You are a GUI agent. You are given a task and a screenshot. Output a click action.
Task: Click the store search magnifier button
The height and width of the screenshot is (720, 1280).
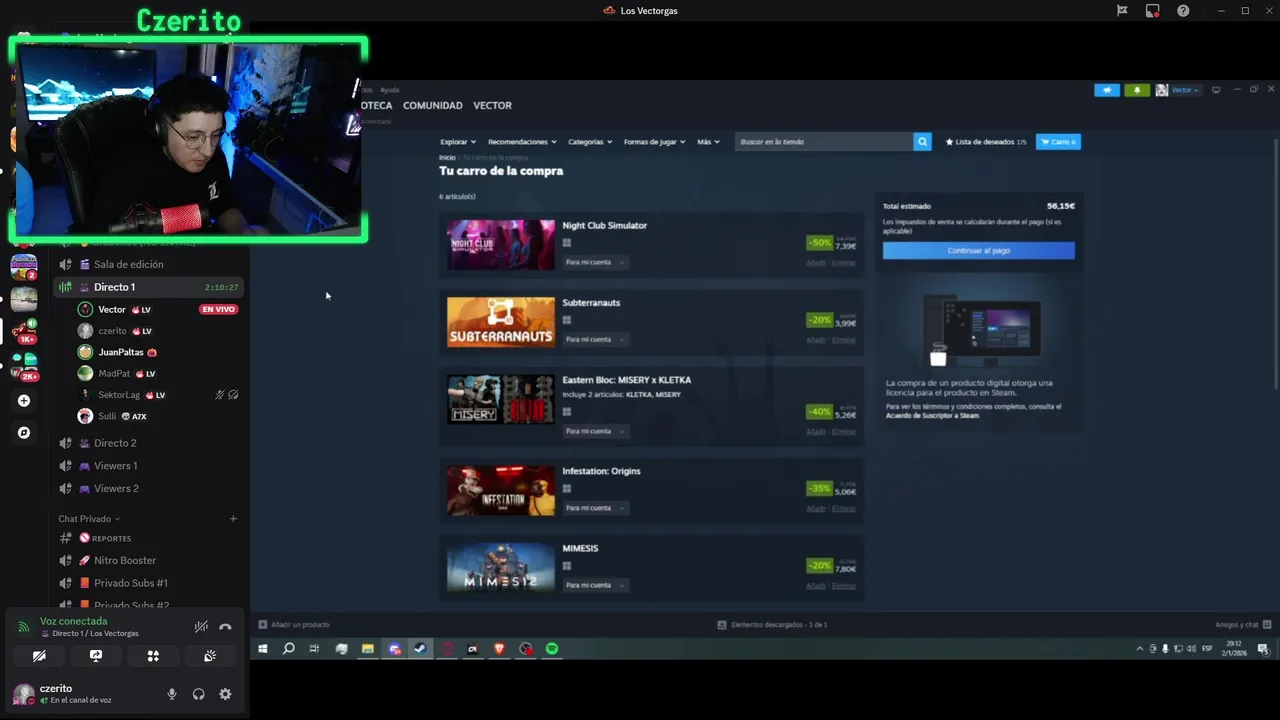pos(922,142)
